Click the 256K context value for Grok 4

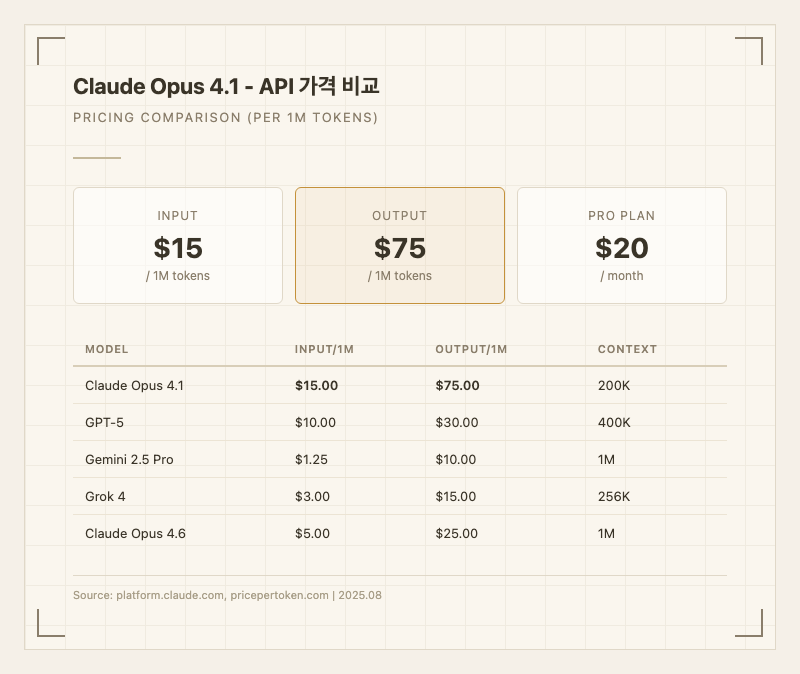(615, 497)
